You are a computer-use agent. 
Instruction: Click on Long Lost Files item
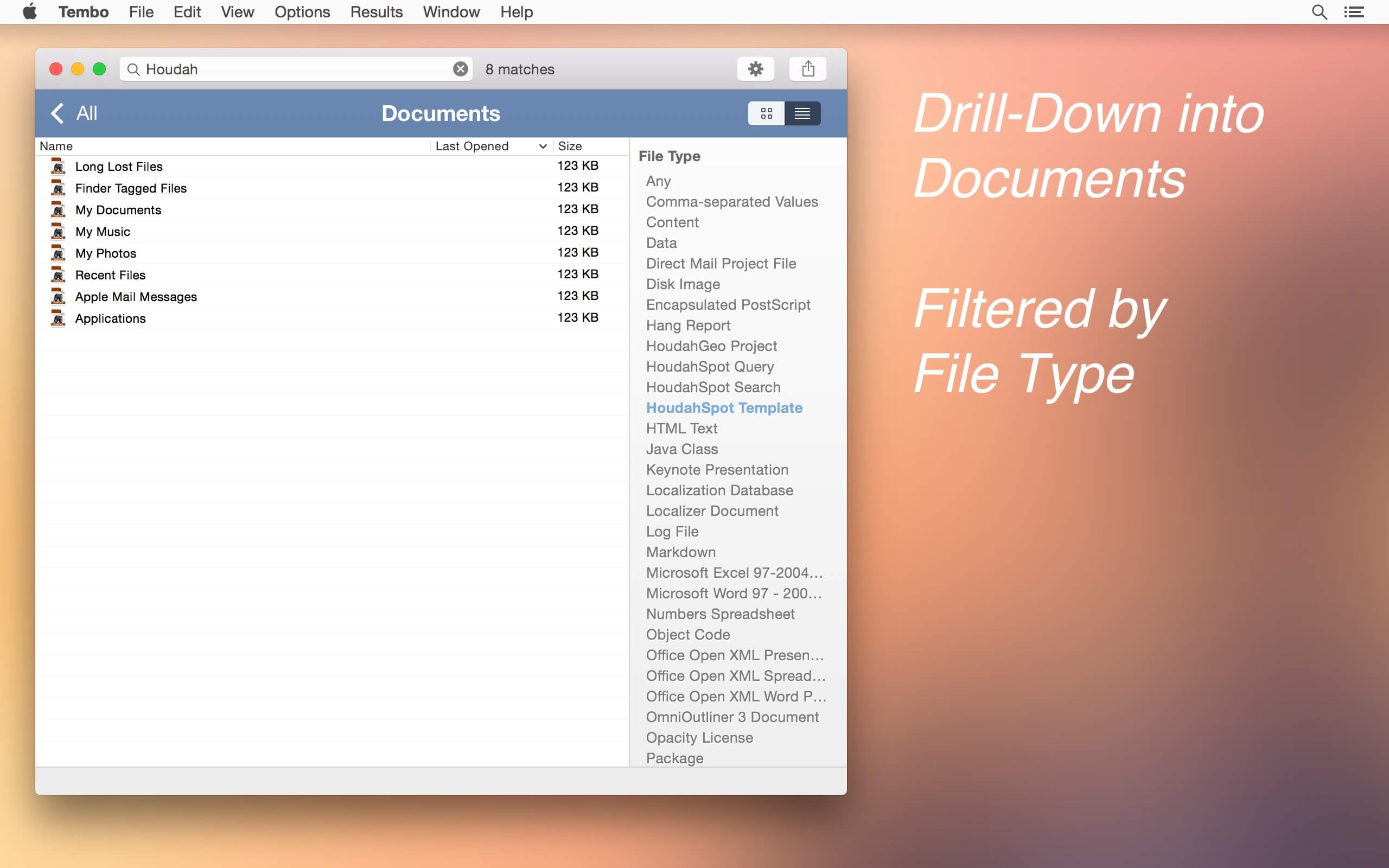click(x=119, y=165)
